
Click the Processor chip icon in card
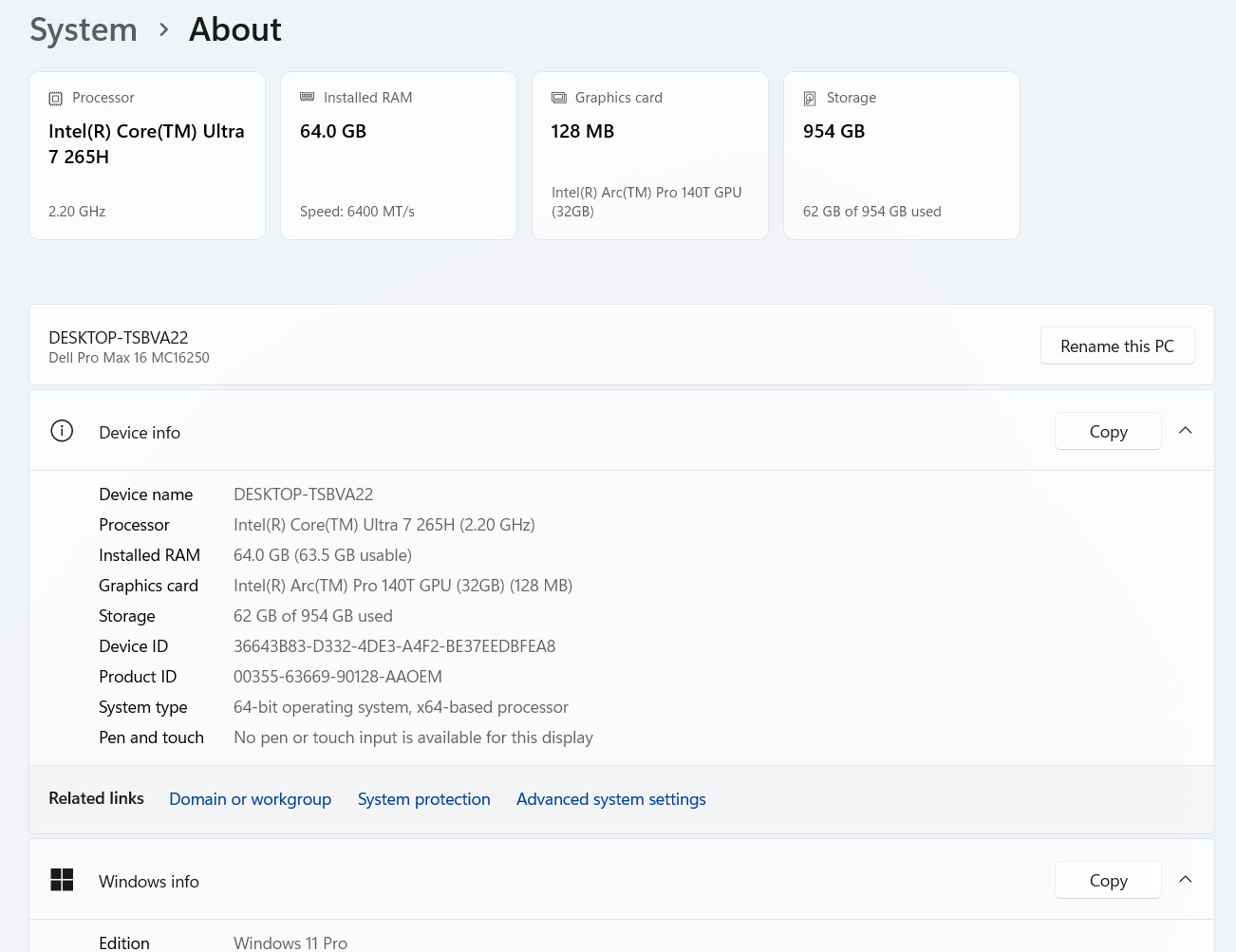55,98
